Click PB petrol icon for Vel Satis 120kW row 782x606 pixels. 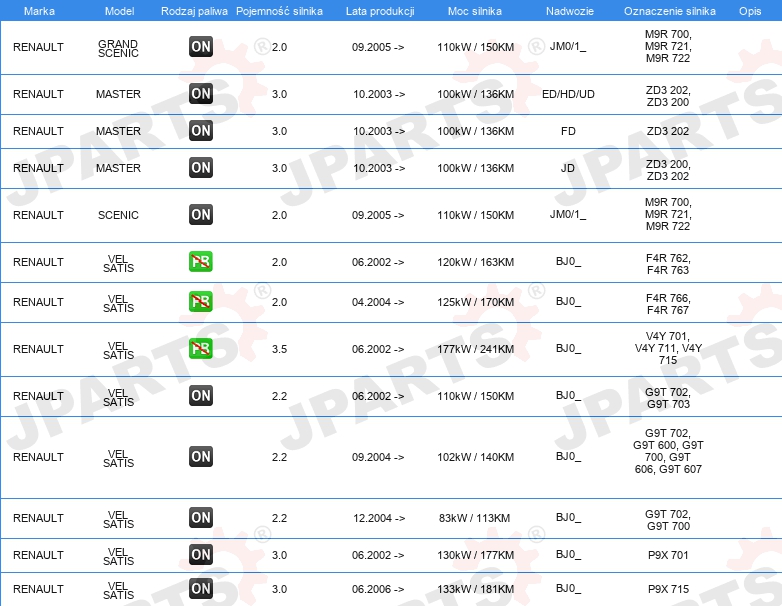click(x=201, y=261)
